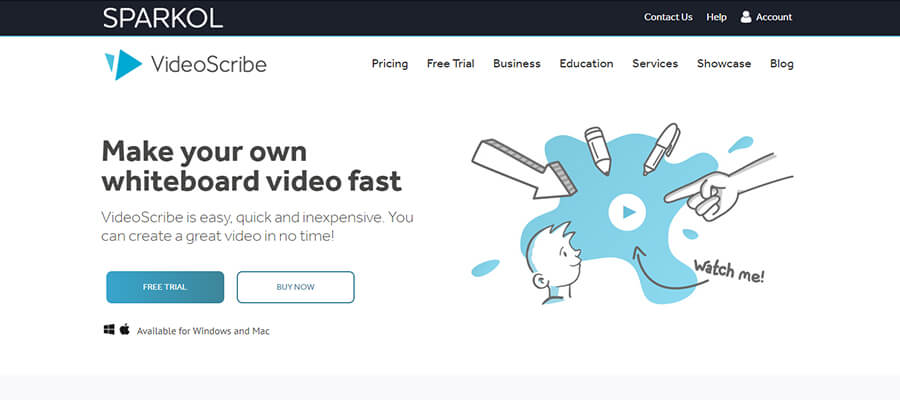Open the Showcase menu item
This screenshot has width=900, height=400.
coord(724,64)
